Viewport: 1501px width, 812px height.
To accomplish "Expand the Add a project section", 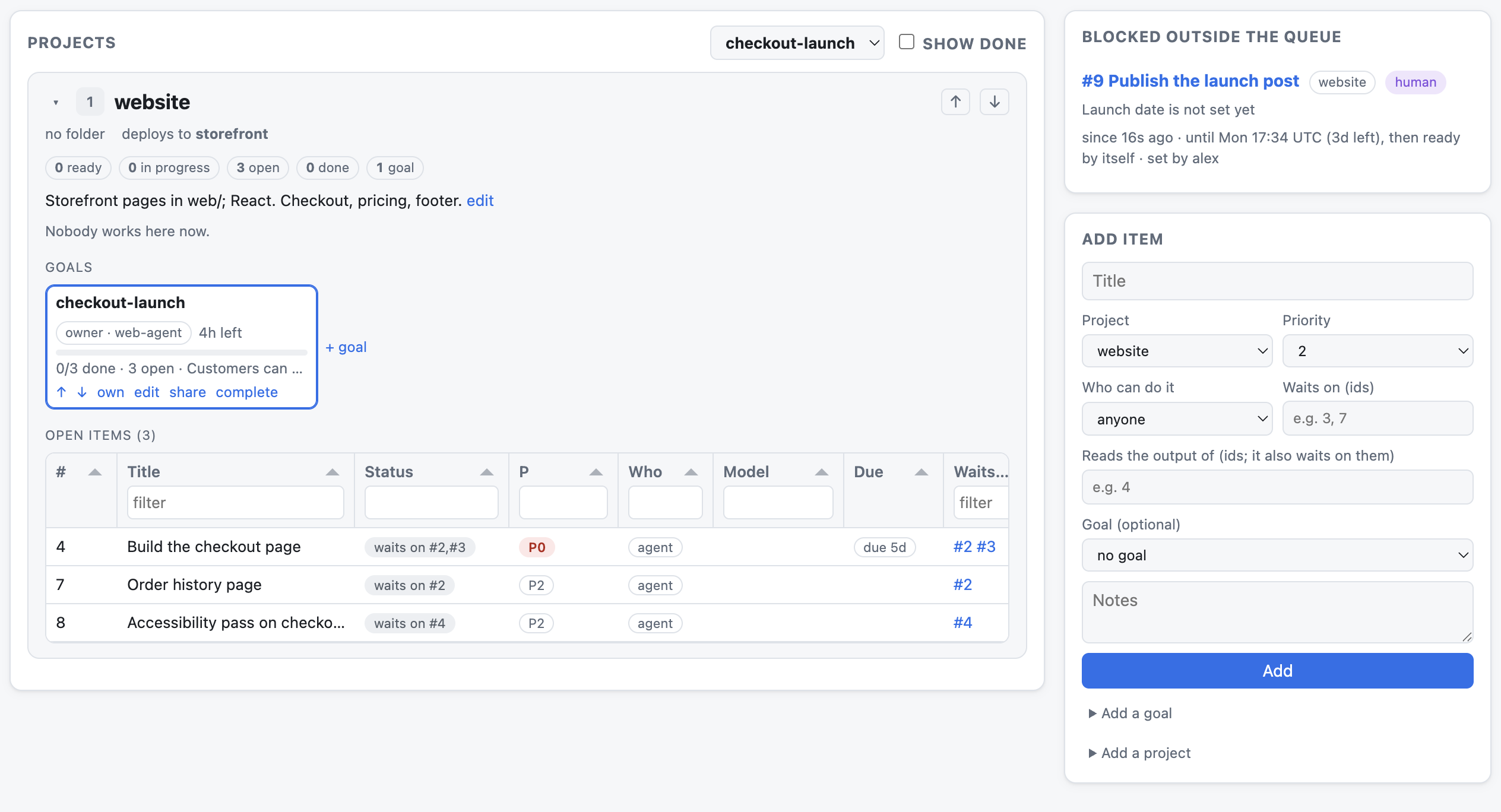I will tap(1139, 753).
